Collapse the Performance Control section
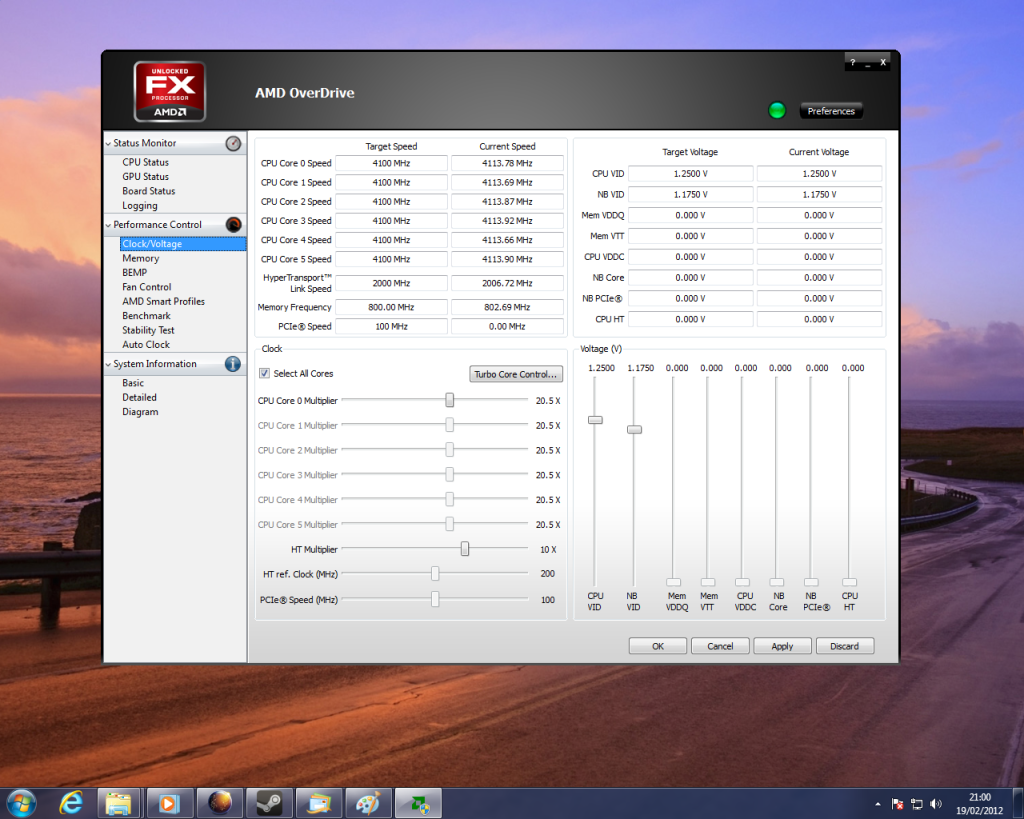The width and height of the screenshot is (1024, 819). (108, 225)
